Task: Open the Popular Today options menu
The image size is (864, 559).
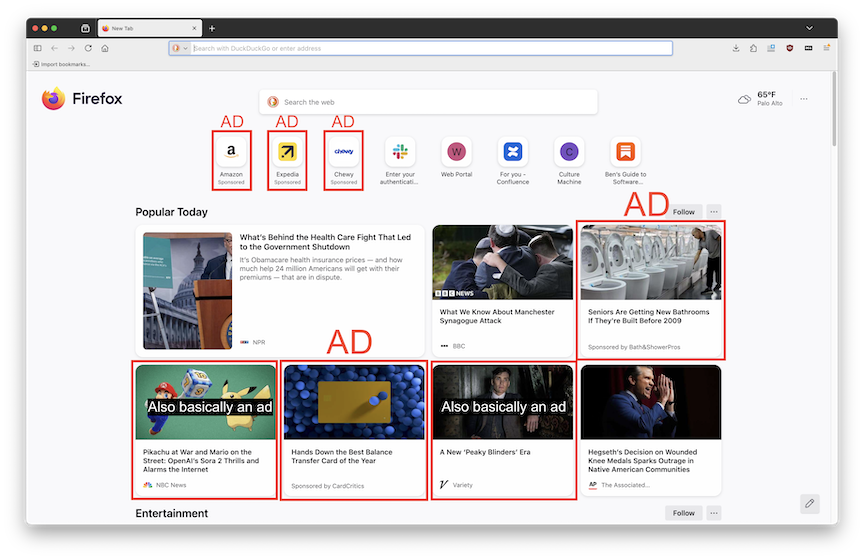Action: coord(714,212)
